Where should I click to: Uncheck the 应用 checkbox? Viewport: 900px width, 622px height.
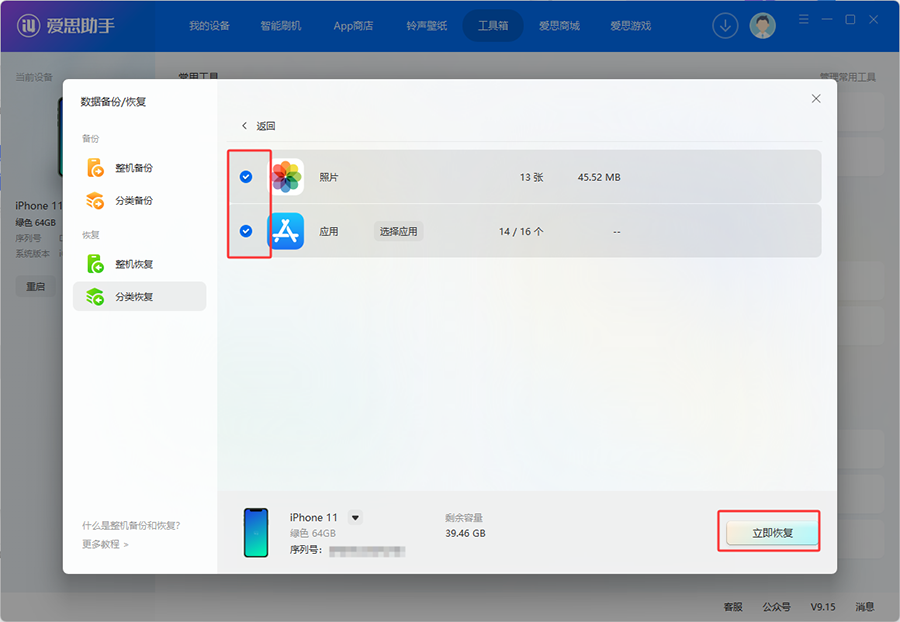pyautogui.click(x=246, y=231)
